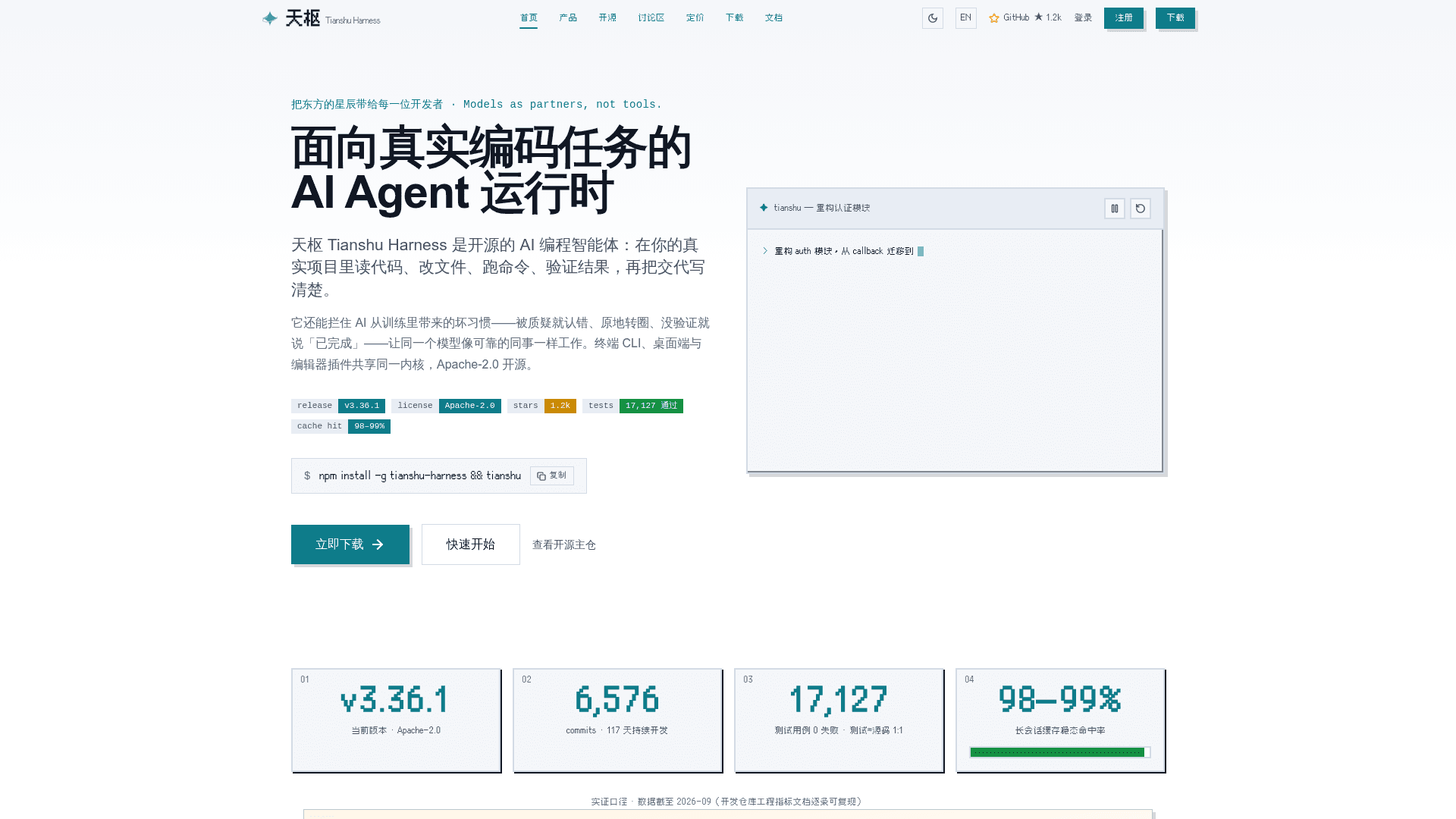This screenshot has width=1456, height=819.
Task: Open the 文档 nav item
Action: coord(774,17)
